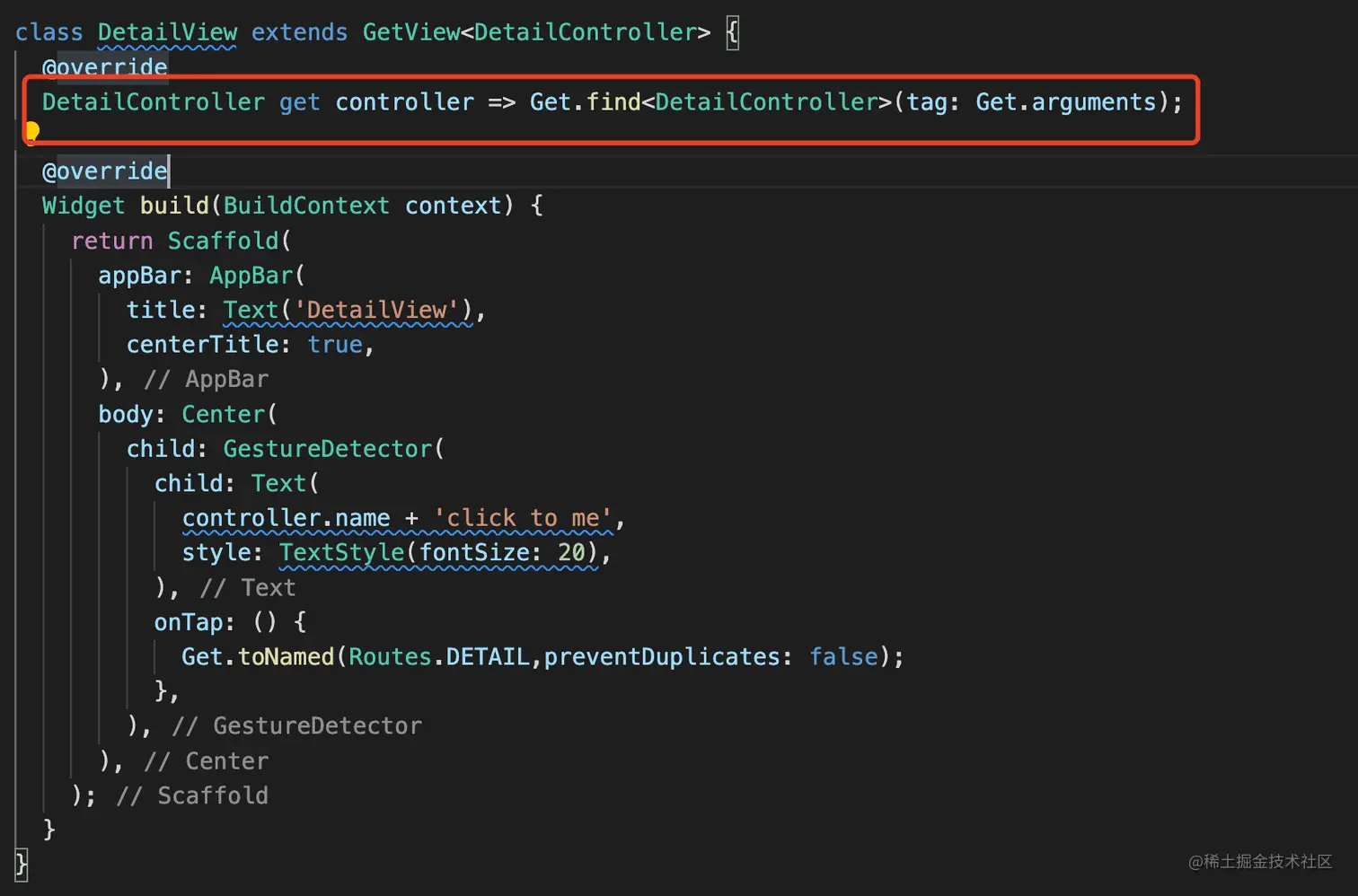
Task: Click the Routes.DETAIL argument
Action: pos(439,657)
